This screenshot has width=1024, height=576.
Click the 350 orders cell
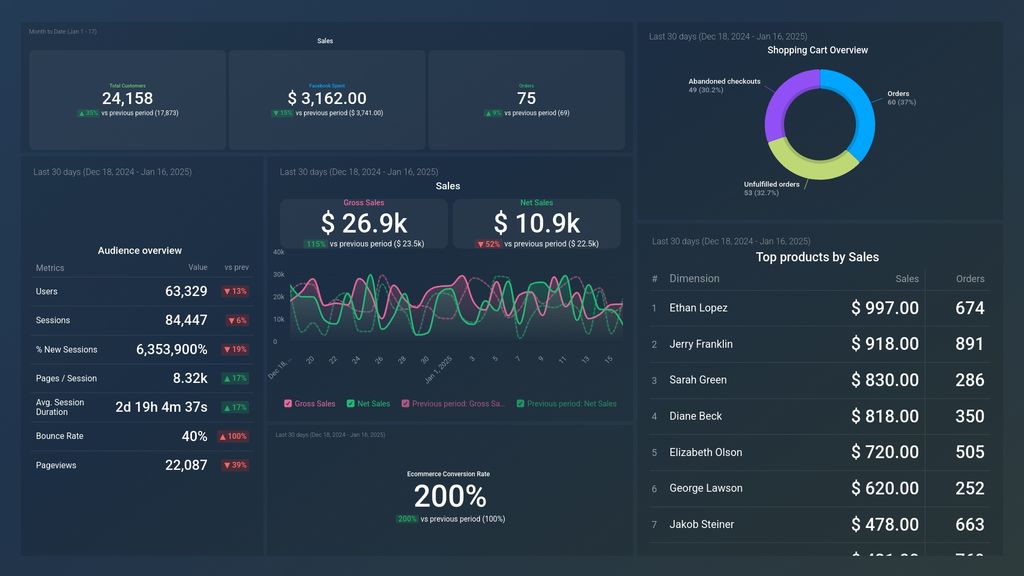970,416
